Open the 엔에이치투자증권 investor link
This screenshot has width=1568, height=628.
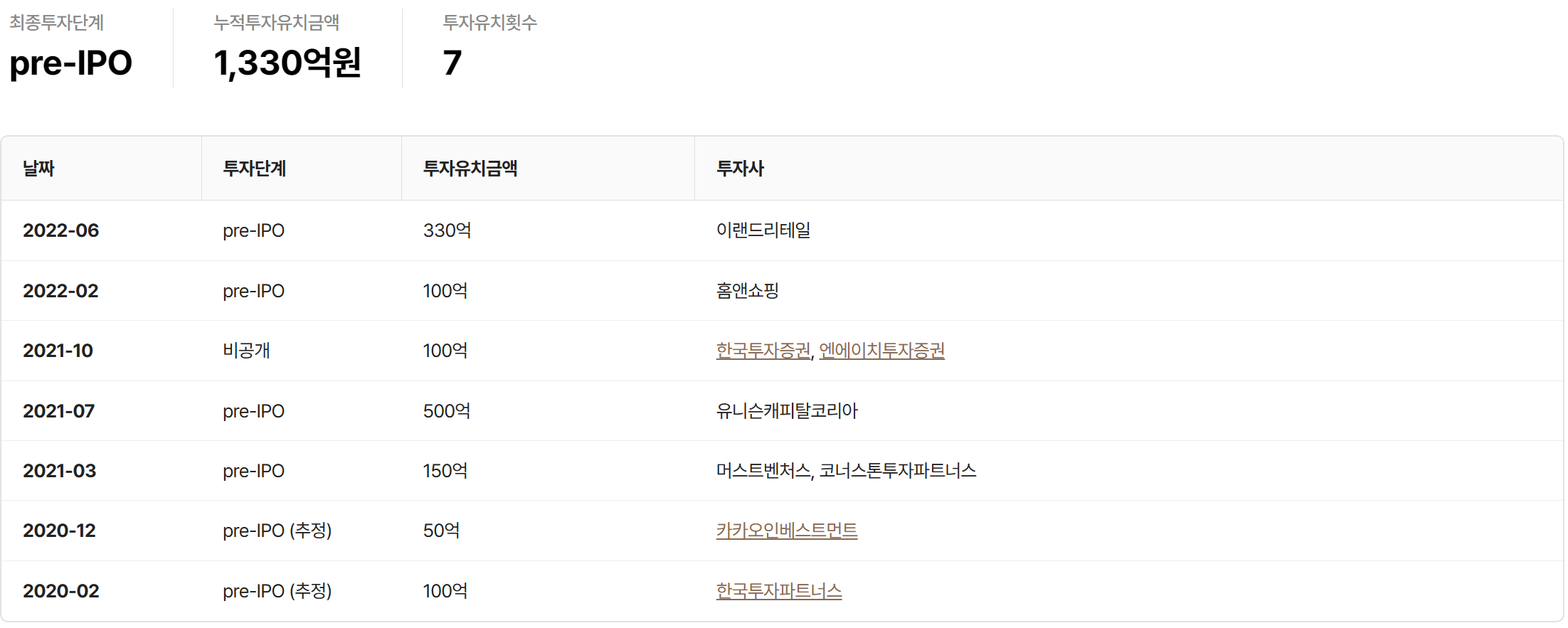pyautogui.click(x=881, y=351)
